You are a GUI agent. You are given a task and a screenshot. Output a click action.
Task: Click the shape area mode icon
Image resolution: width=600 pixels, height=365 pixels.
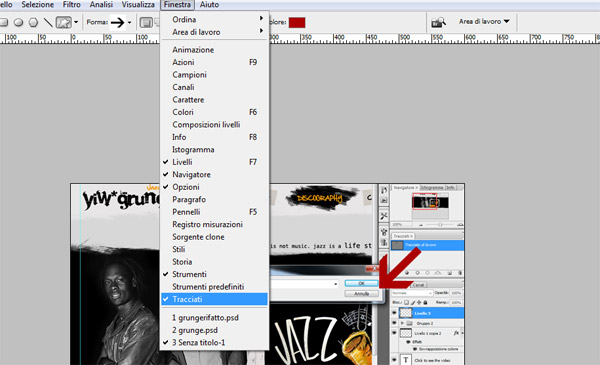(x=146, y=23)
